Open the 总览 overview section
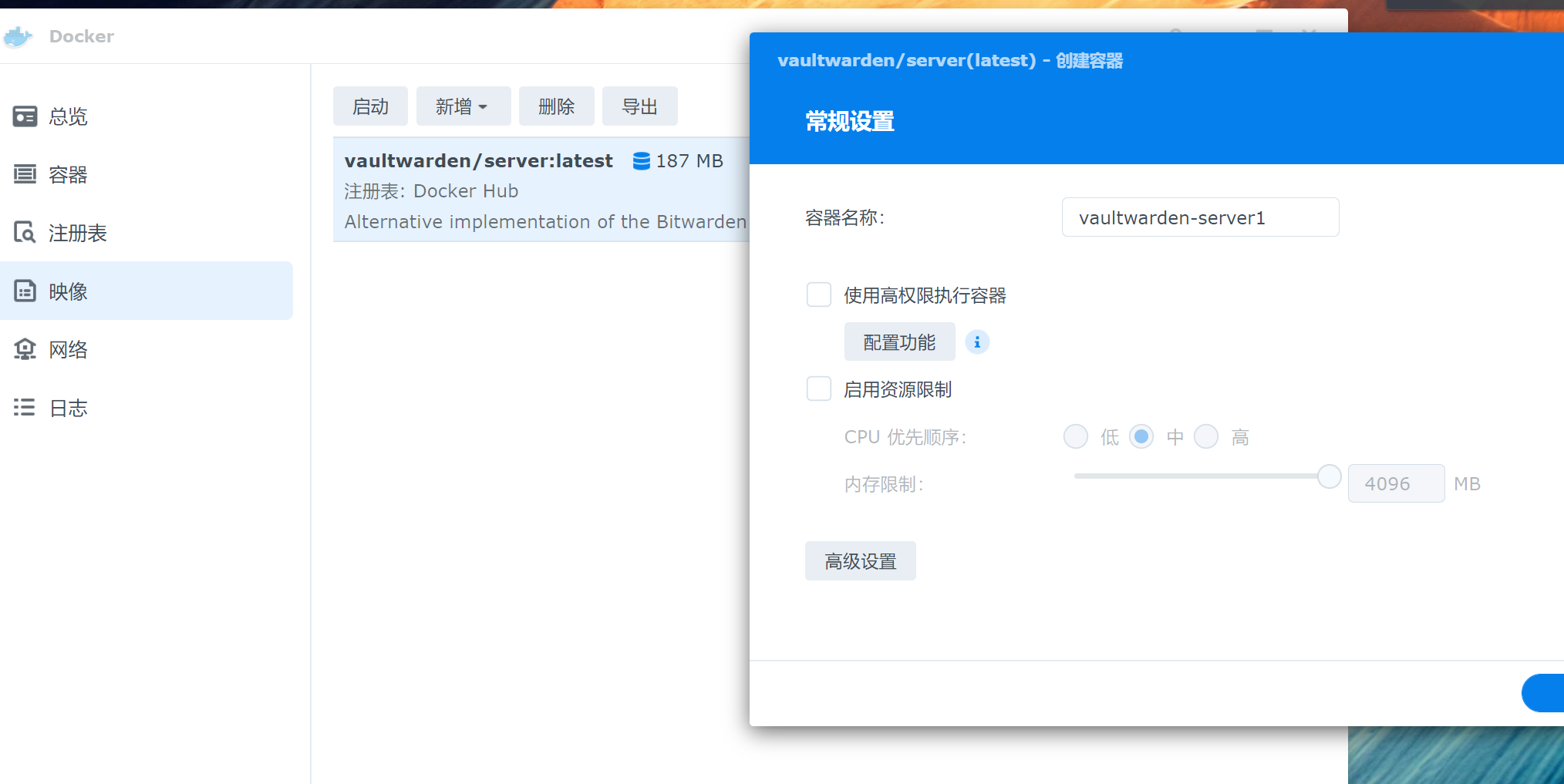This screenshot has height=784, width=1564. (x=147, y=116)
